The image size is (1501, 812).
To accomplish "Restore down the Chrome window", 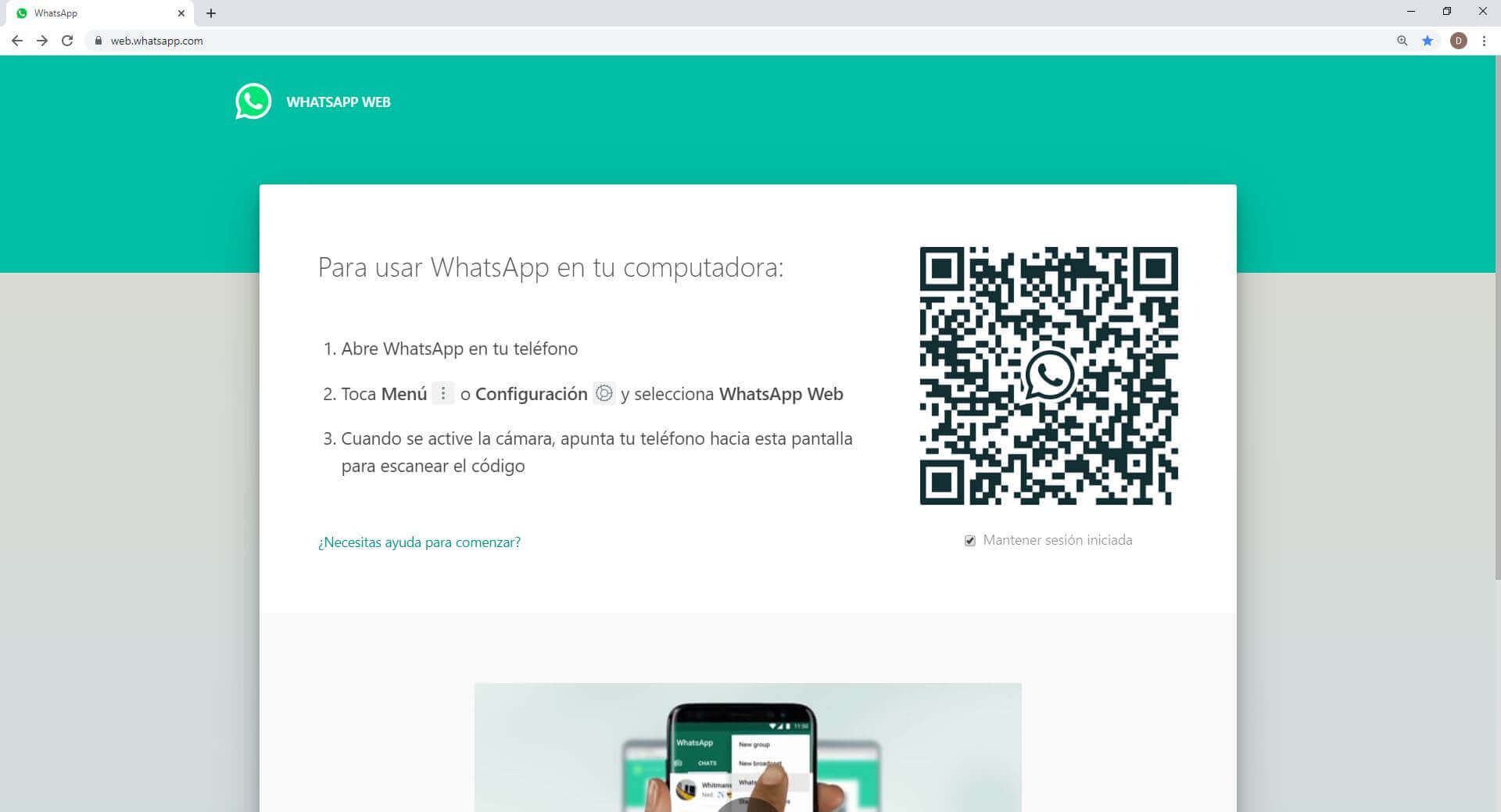I will [x=1447, y=12].
